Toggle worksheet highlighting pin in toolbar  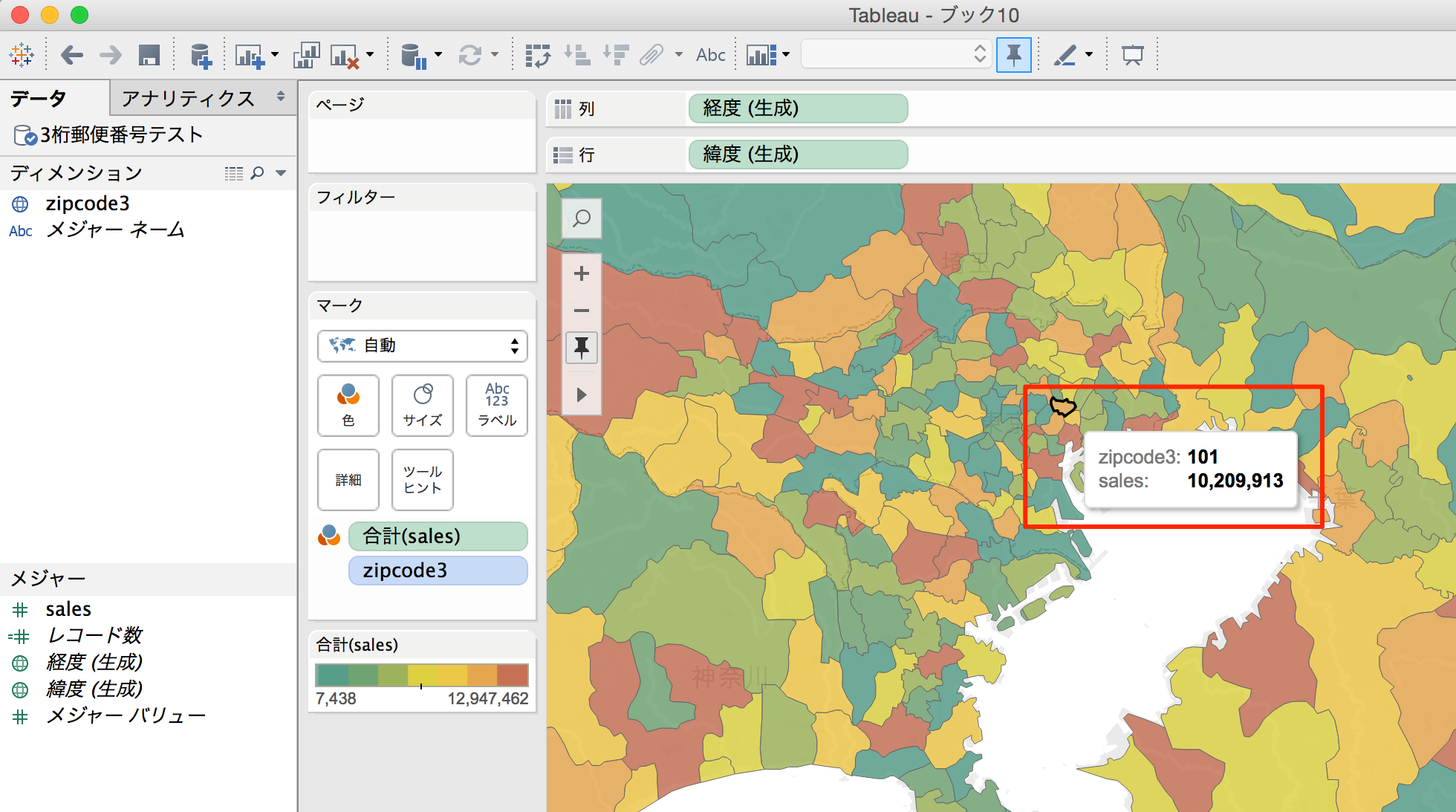coord(1015,54)
